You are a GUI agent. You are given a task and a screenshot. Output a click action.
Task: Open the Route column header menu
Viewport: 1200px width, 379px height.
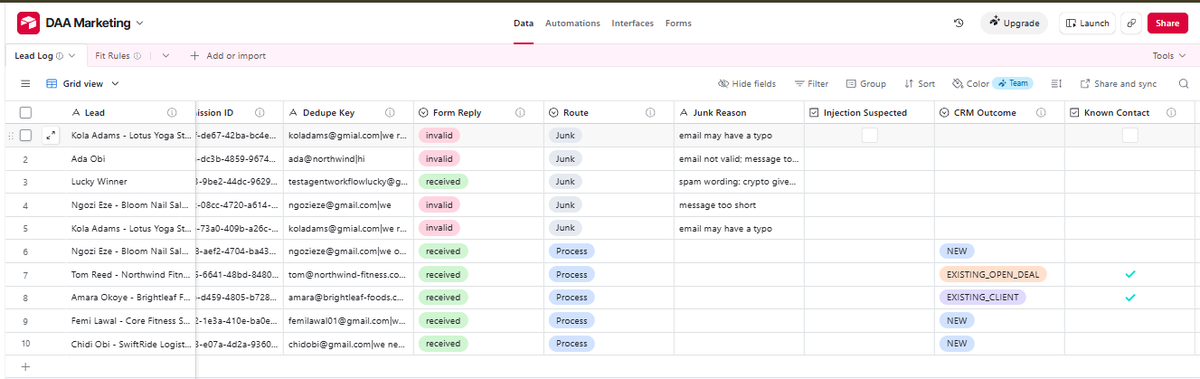pyautogui.click(x=609, y=112)
